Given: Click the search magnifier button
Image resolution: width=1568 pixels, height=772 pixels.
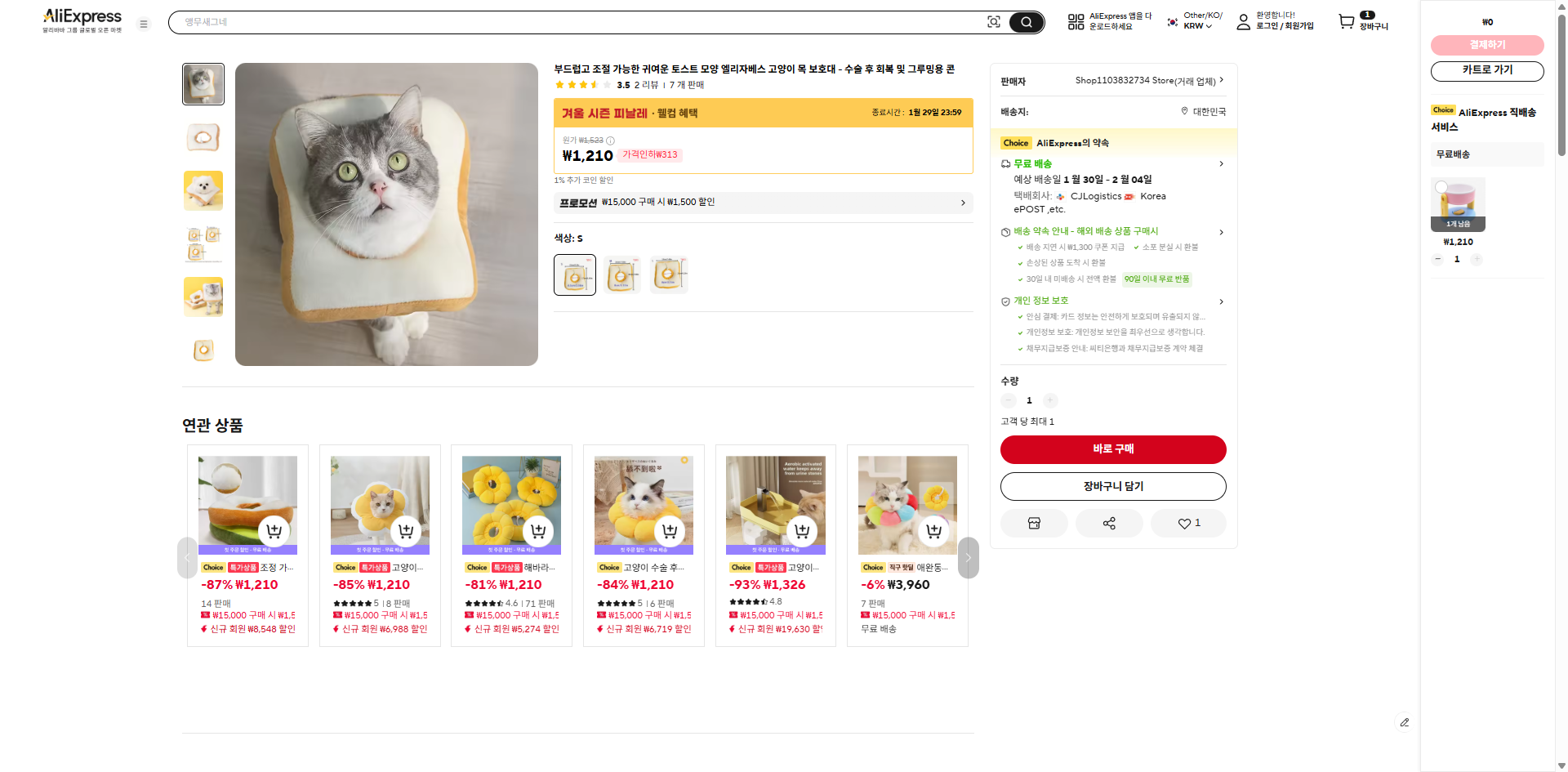Looking at the screenshot, I should [x=1026, y=22].
